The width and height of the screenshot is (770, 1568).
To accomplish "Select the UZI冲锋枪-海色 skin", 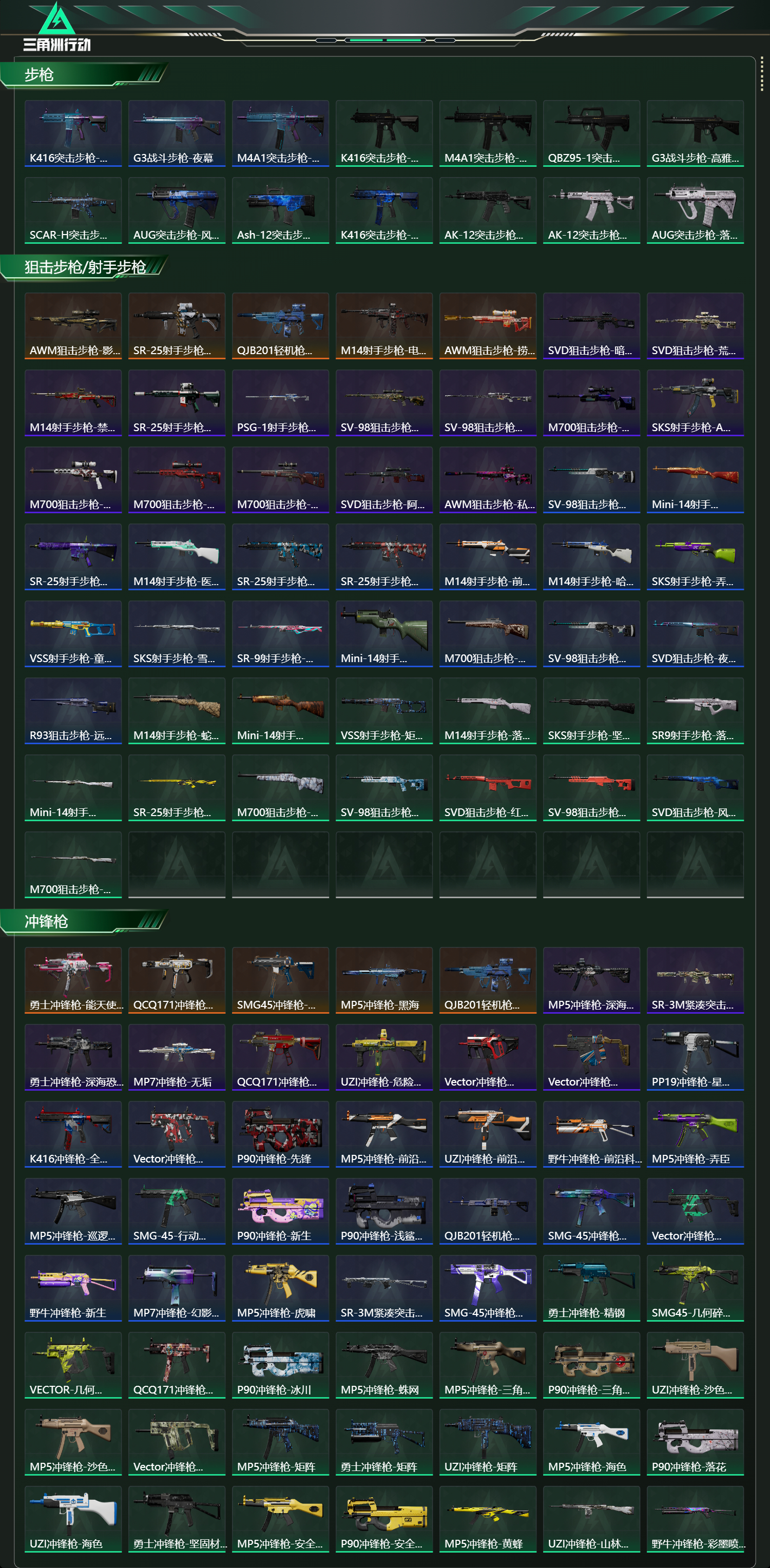I will pos(73,1519).
